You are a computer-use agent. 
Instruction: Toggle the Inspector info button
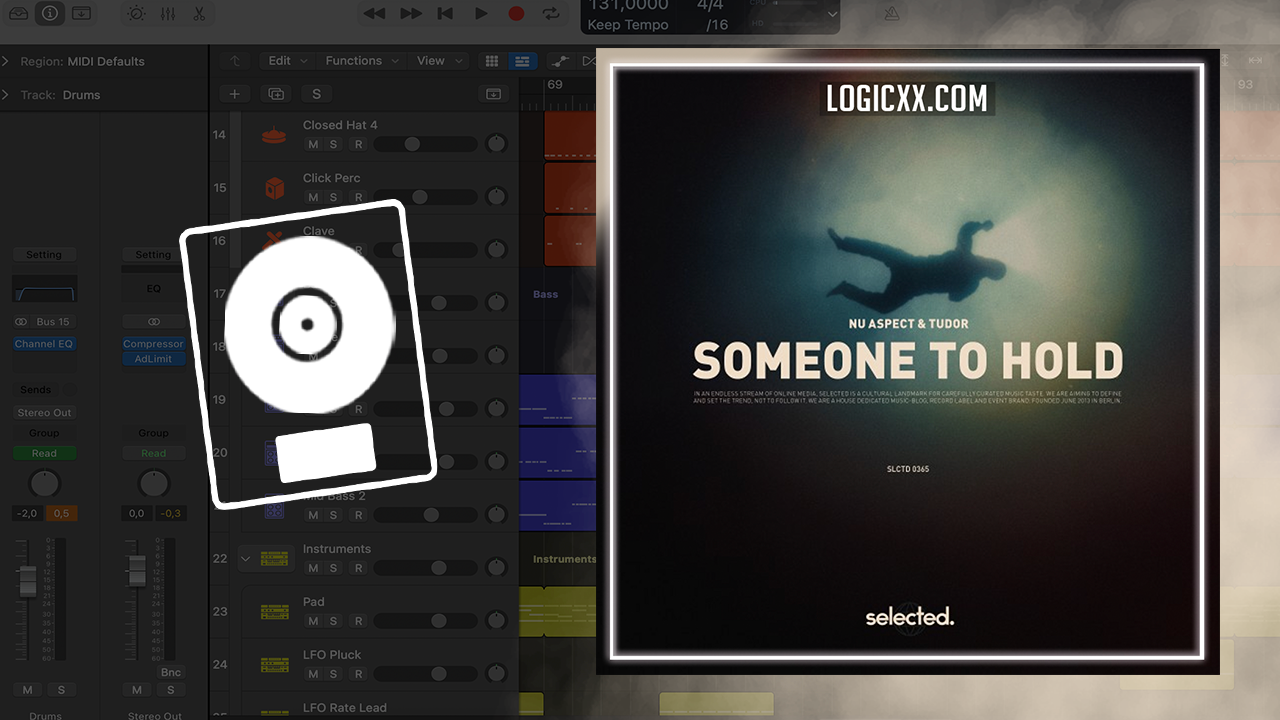click(x=50, y=13)
